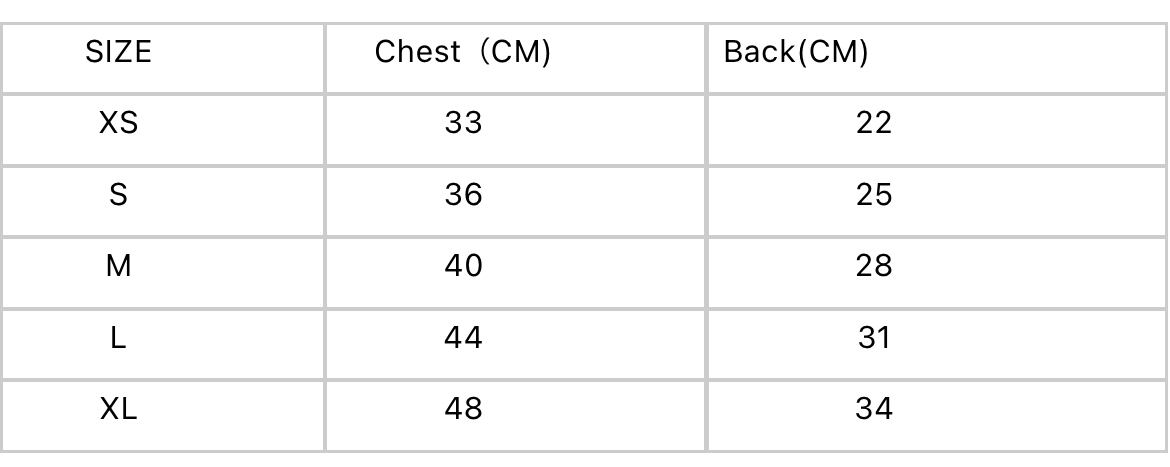
Task: Select the back value 34
Action: click(x=874, y=410)
